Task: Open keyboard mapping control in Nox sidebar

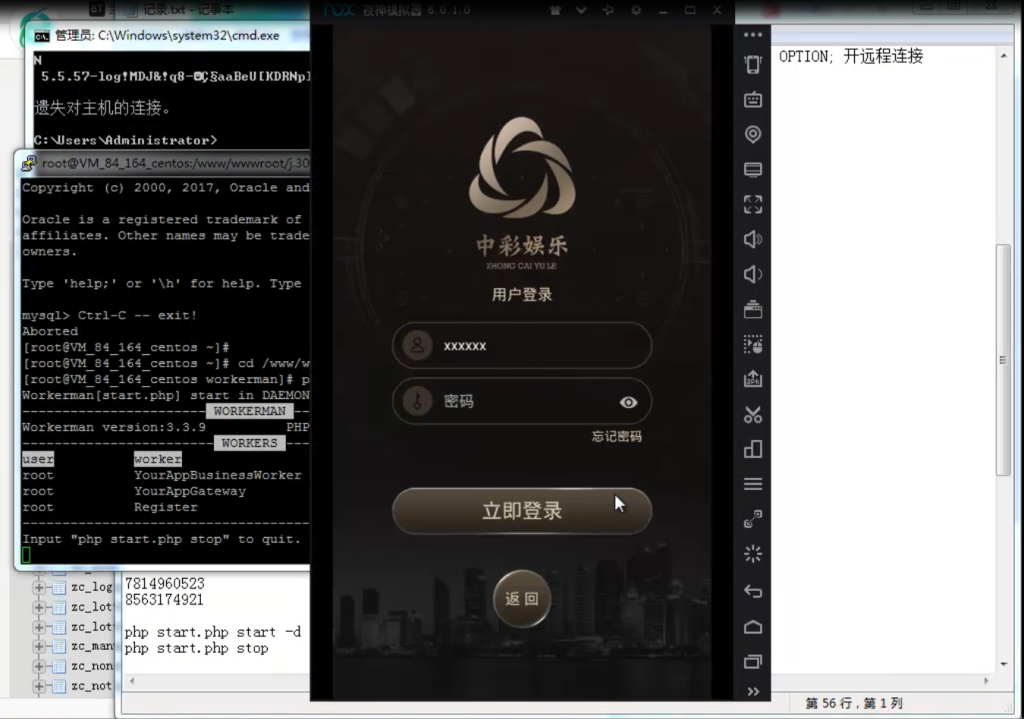Action: pos(753,99)
